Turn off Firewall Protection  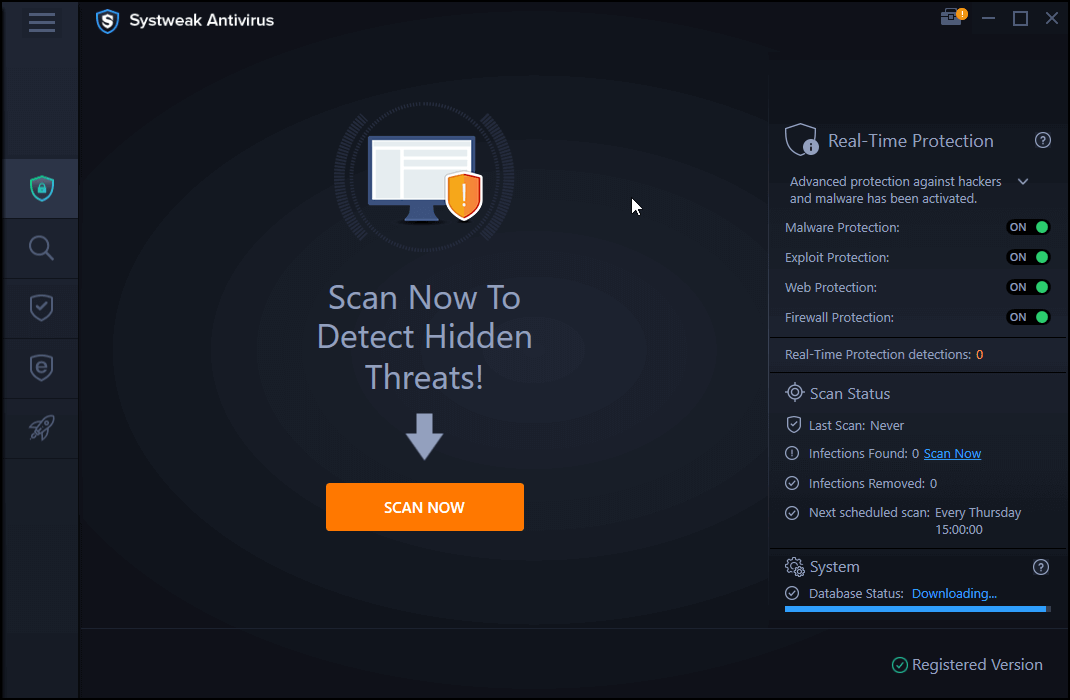point(1028,317)
